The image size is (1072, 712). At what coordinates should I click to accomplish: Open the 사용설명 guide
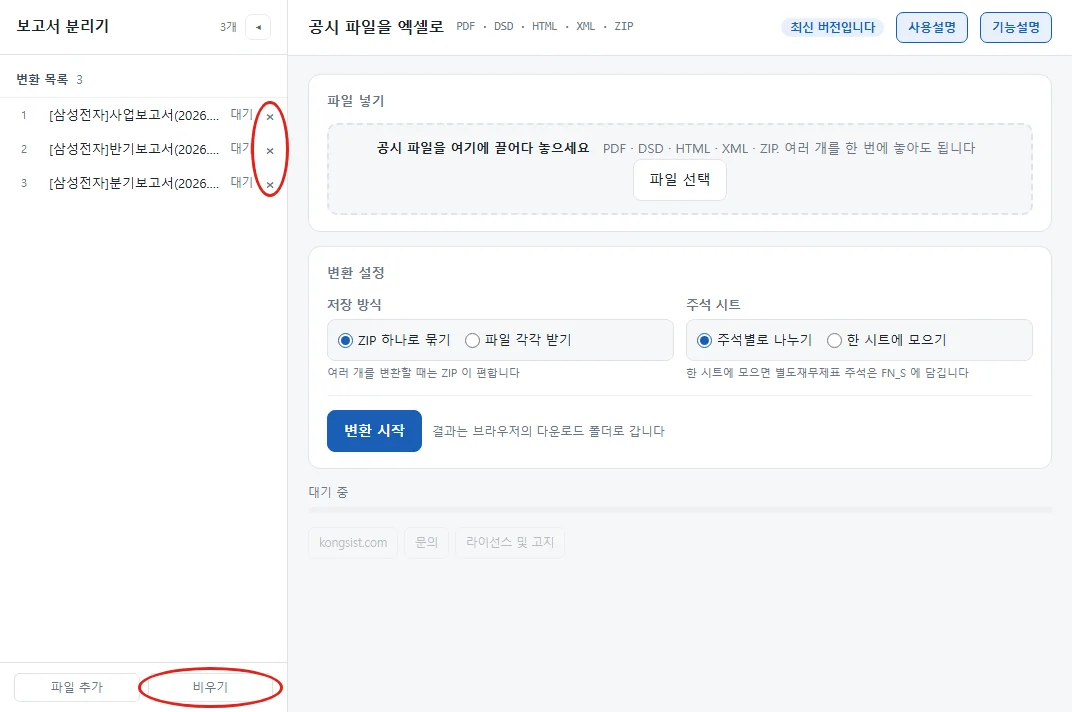932,27
